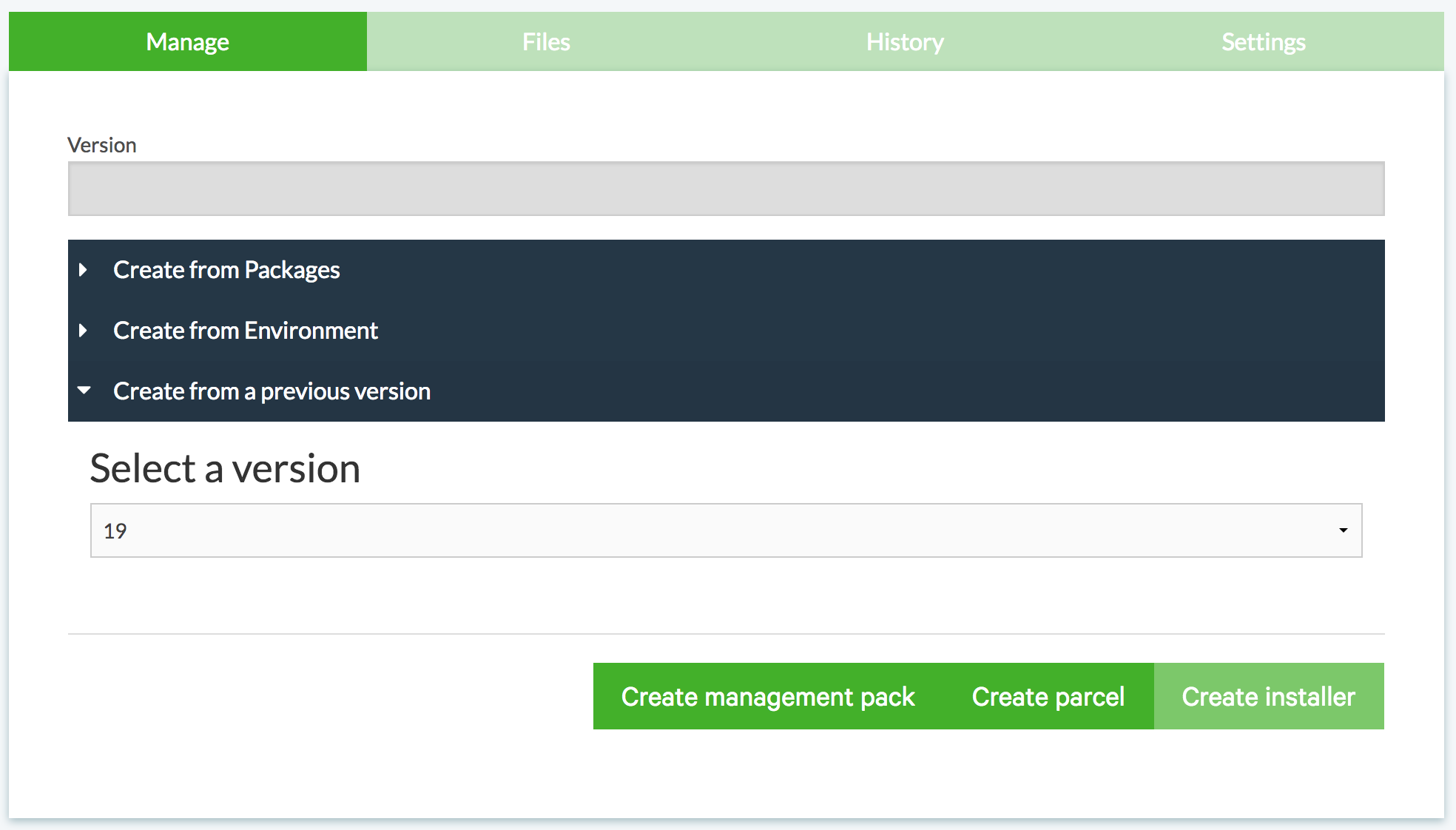Switch to the Files tab
The image size is (1456, 830).
pyautogui.click(x=545, y=41)
